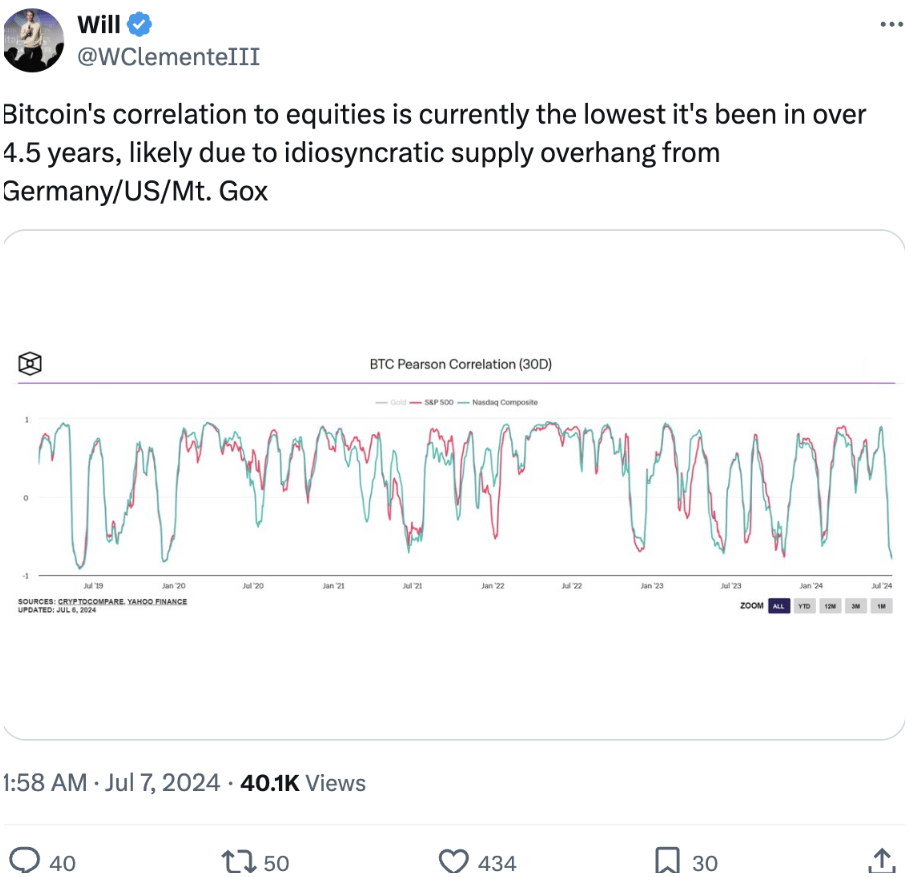Share the tweet using the upload arrow icon
The width and height of the screenshot is (909, 877).
pos(882,860)
